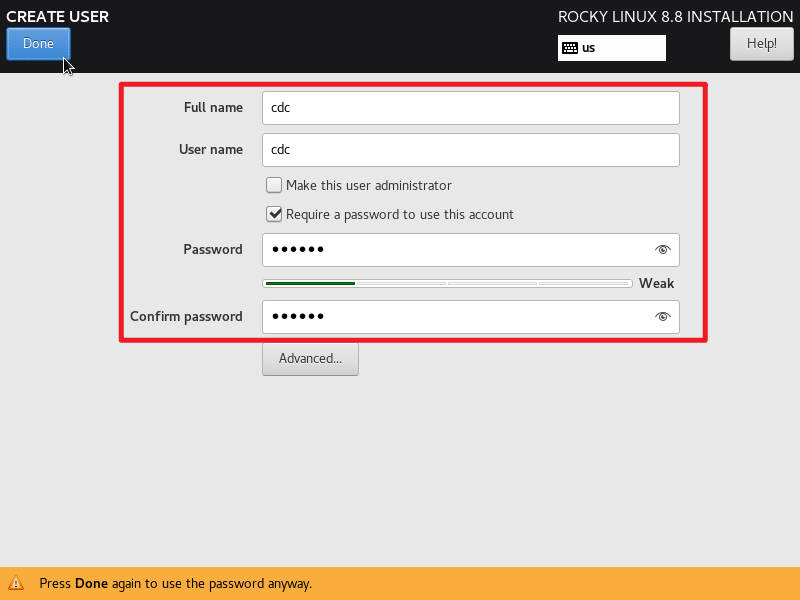Click ROCKY LINUX 8.8 INSTALLATION heading
The width and height of the screenshot is (800, 600).
675,17
